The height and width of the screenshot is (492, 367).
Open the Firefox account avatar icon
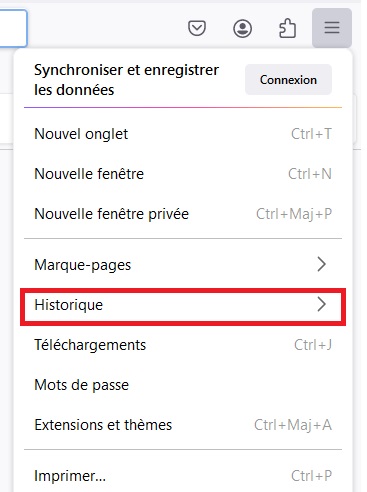coord(242,28)
